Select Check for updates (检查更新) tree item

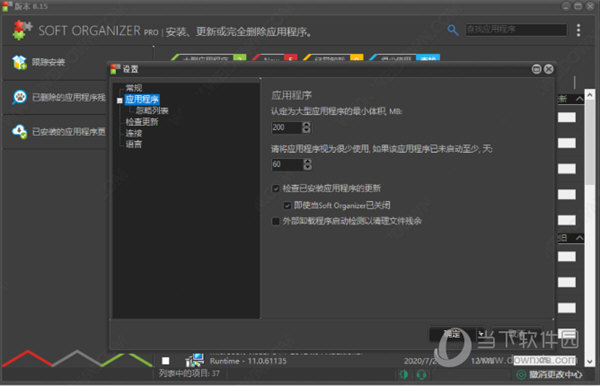[x=142, y=122]
